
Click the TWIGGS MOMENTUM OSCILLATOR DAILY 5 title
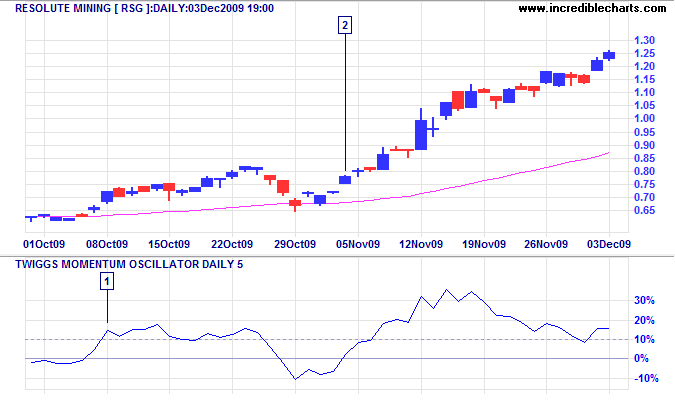coord(129,264)
